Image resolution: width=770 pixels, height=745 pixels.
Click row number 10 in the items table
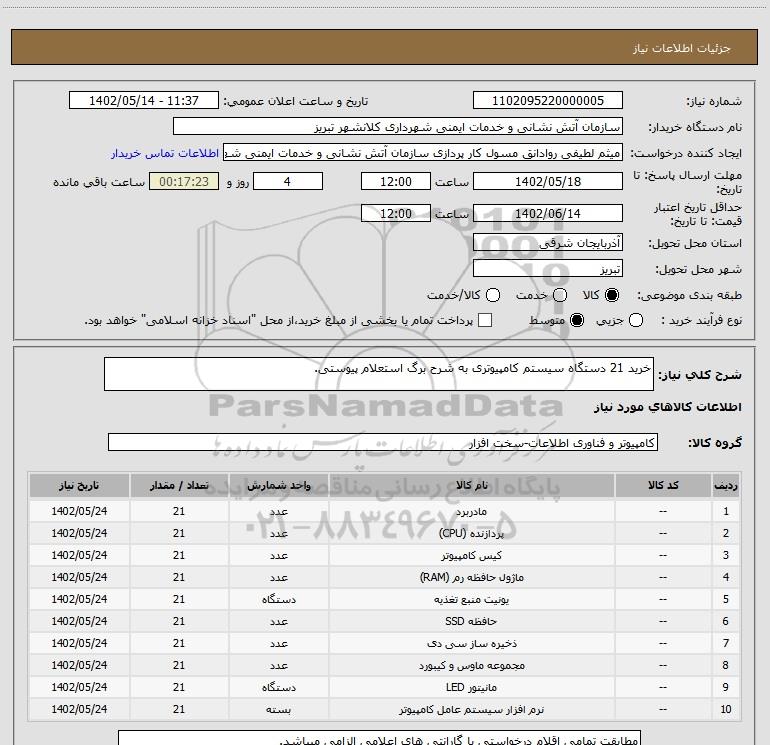pyautogui.click(x=726, y=710)
